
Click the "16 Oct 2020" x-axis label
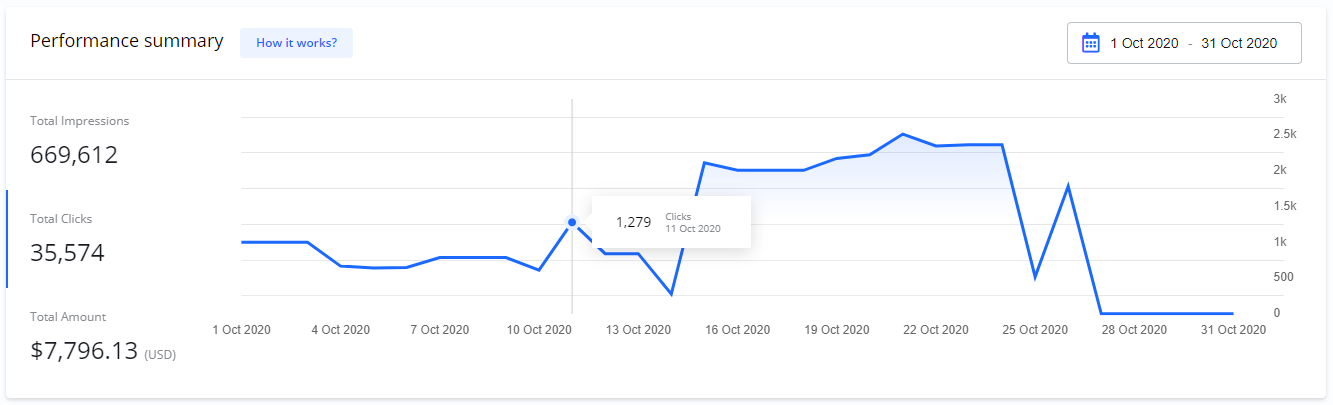click(737, 330)
